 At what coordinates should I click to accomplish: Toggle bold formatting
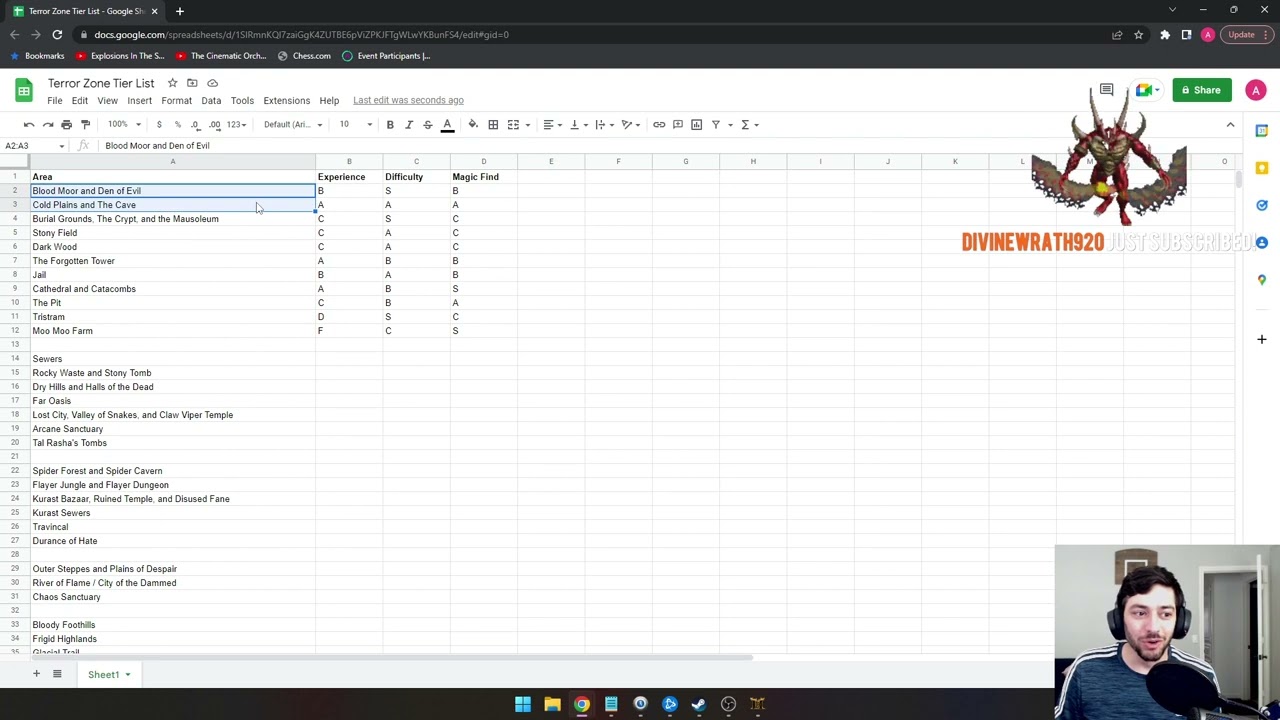390,124
